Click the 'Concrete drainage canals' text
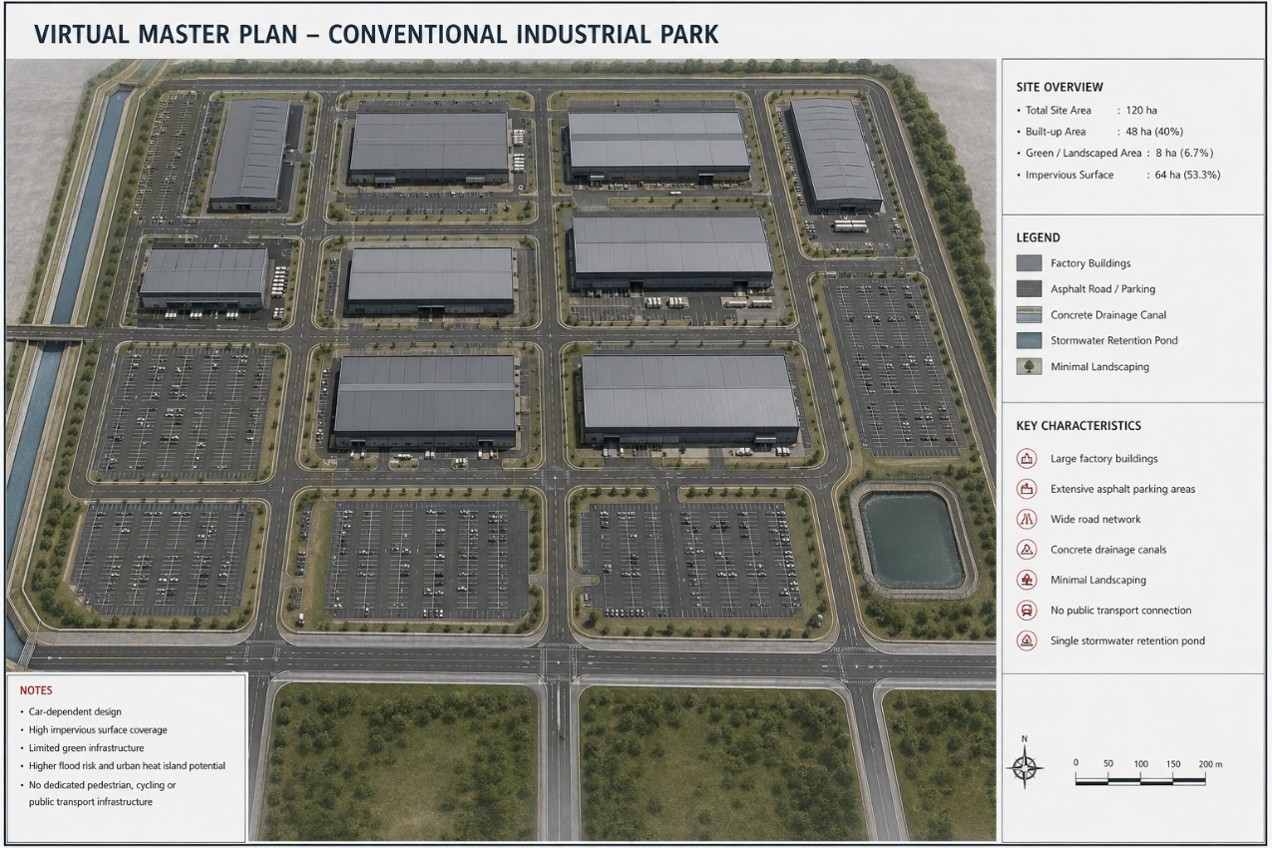 pos(1109,550)
